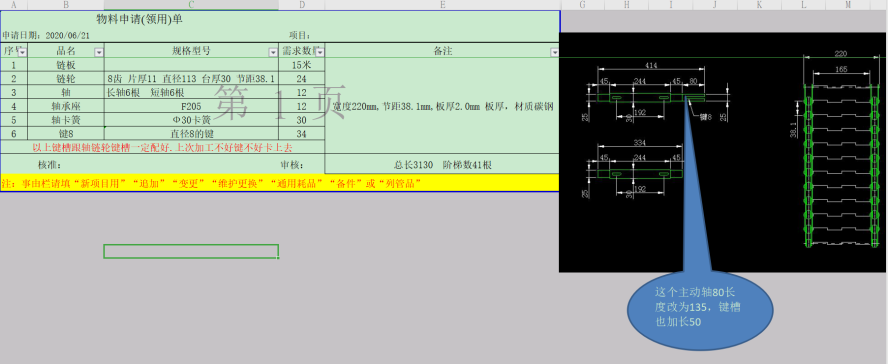Select the quantity cell showing 30
Viewport: 888px width, 364px height.
click(302, 120)
